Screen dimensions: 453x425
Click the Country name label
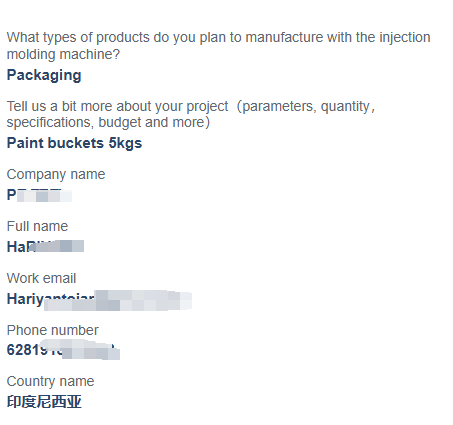[x=50, y=381]
